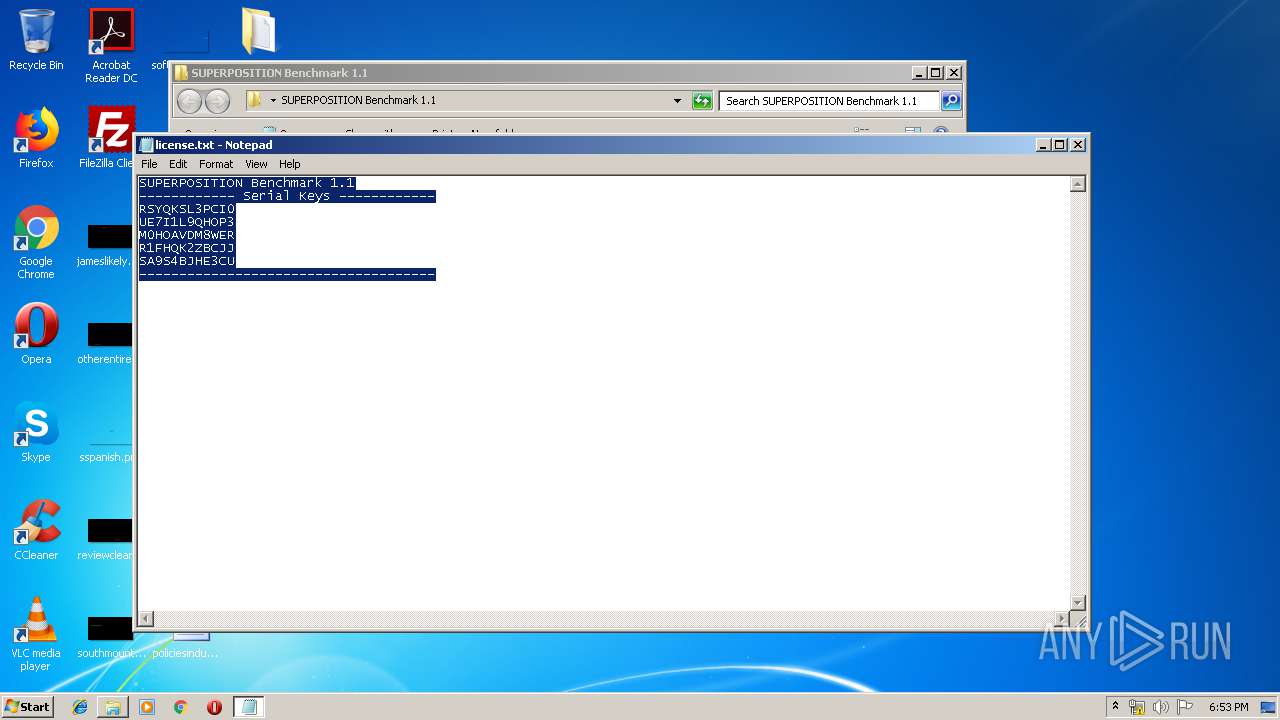1280x720 pixels.
Task: Open Windows Media Player in taskbar
Action: 147,707
